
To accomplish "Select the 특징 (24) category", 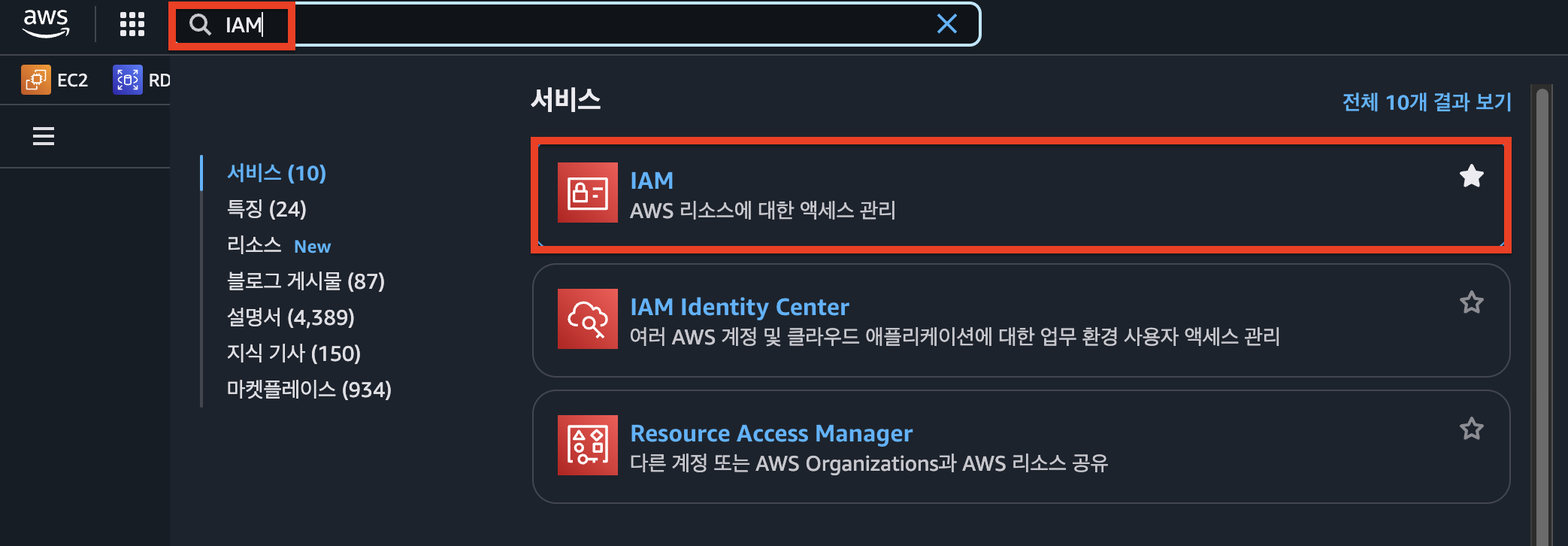I will (x=267, y=209).
